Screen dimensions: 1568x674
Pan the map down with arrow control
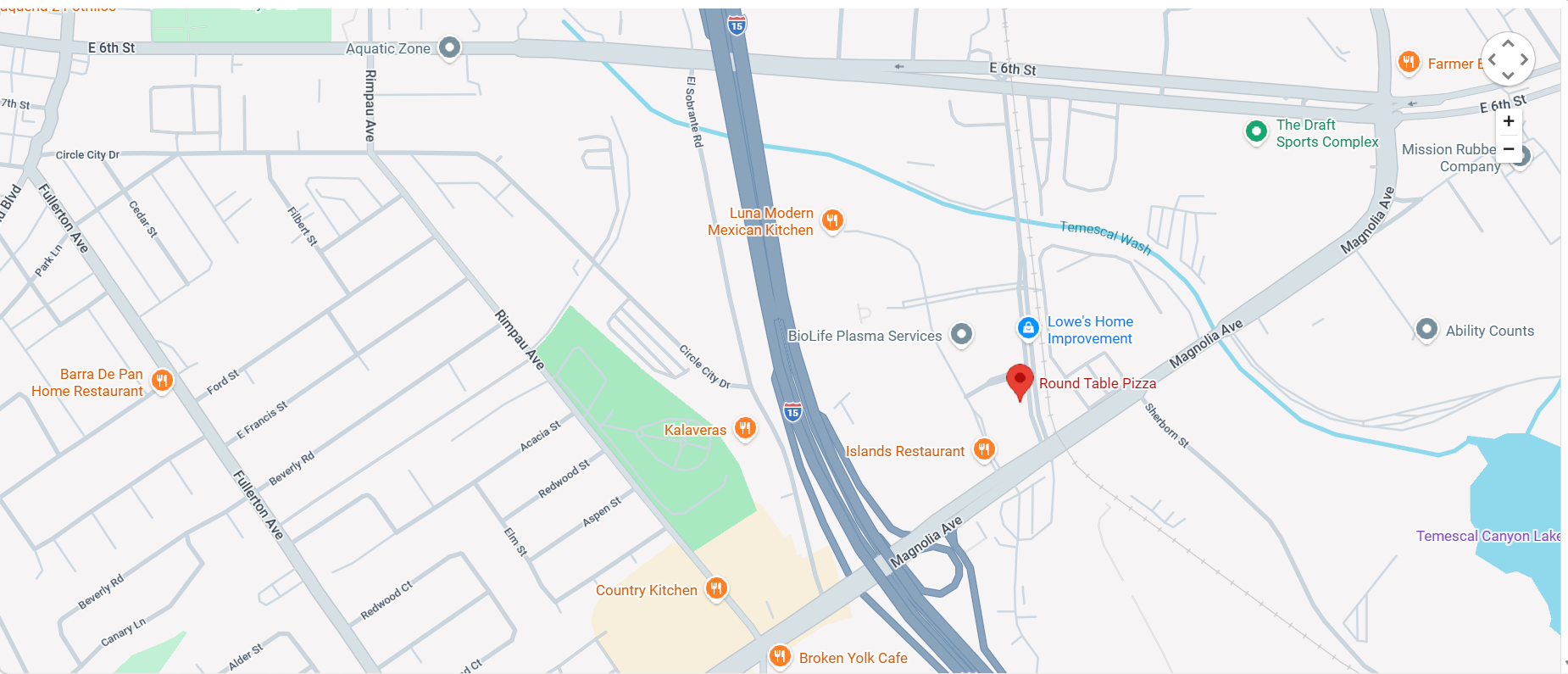(x=1508, y=75)
